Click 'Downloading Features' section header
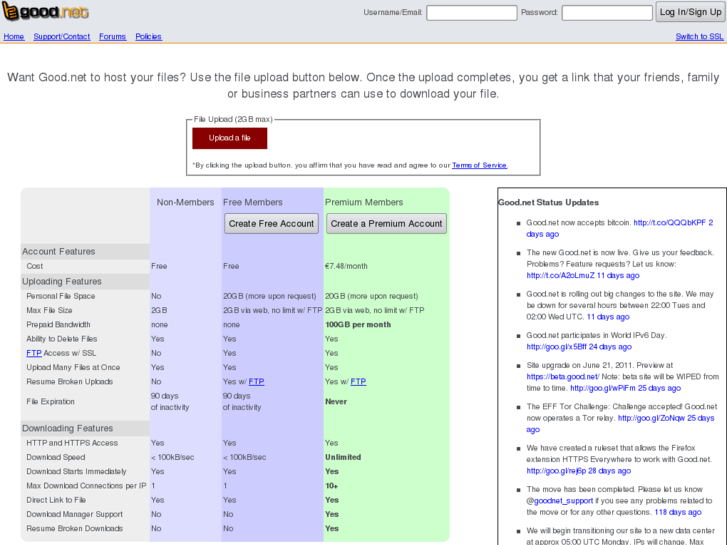727x545 pixels. (67, 428)
